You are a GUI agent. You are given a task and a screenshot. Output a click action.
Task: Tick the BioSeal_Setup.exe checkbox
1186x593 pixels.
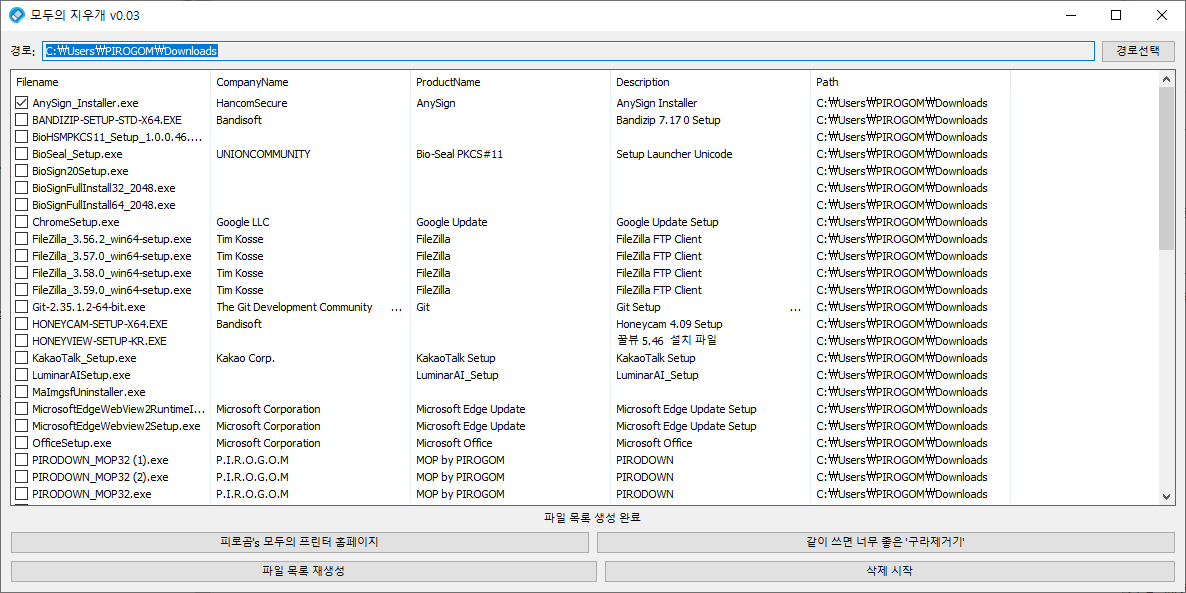pyautogui.click(x=21, y=154)
